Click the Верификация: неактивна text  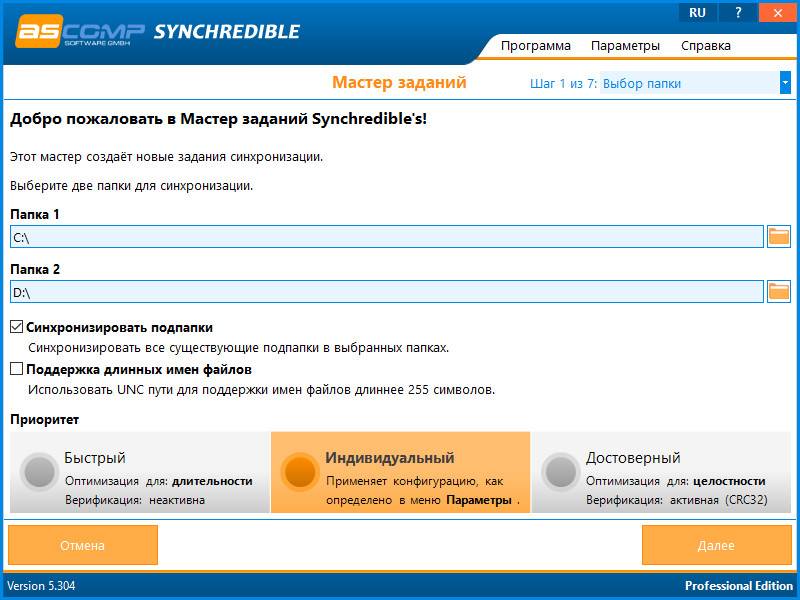(135, 500)
